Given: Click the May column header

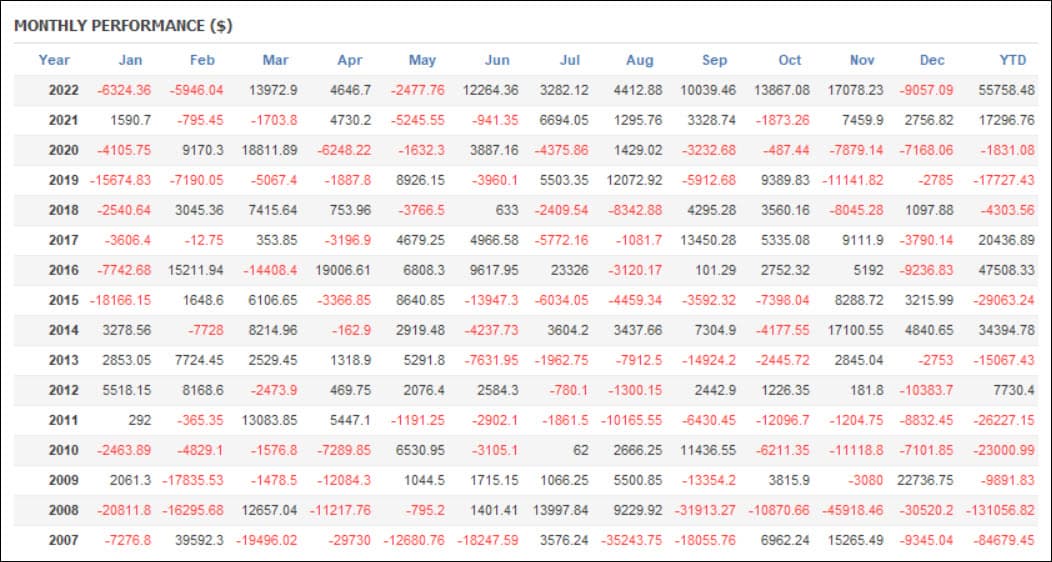Looking at the screenshot, I should (x=422, y=60).
